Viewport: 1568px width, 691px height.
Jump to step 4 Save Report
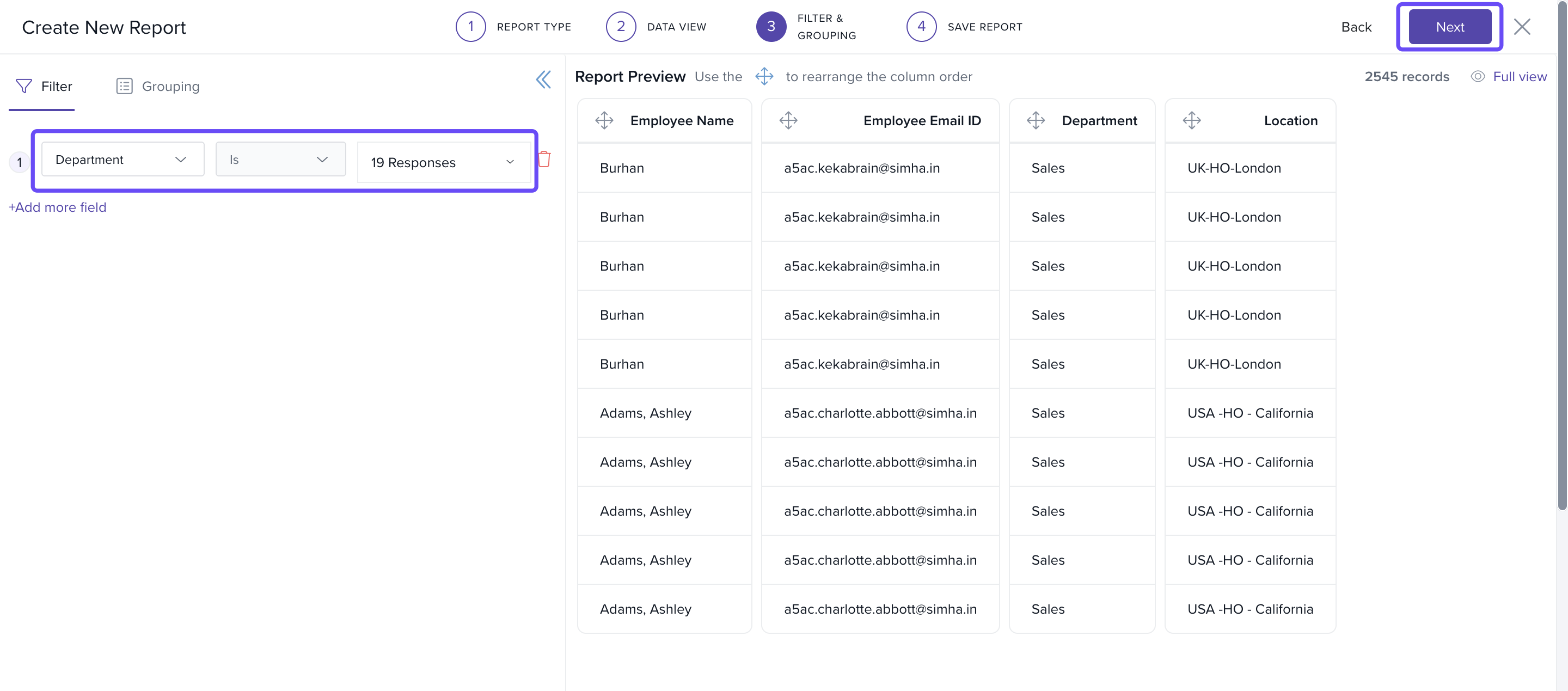click(x=921, y=27)
